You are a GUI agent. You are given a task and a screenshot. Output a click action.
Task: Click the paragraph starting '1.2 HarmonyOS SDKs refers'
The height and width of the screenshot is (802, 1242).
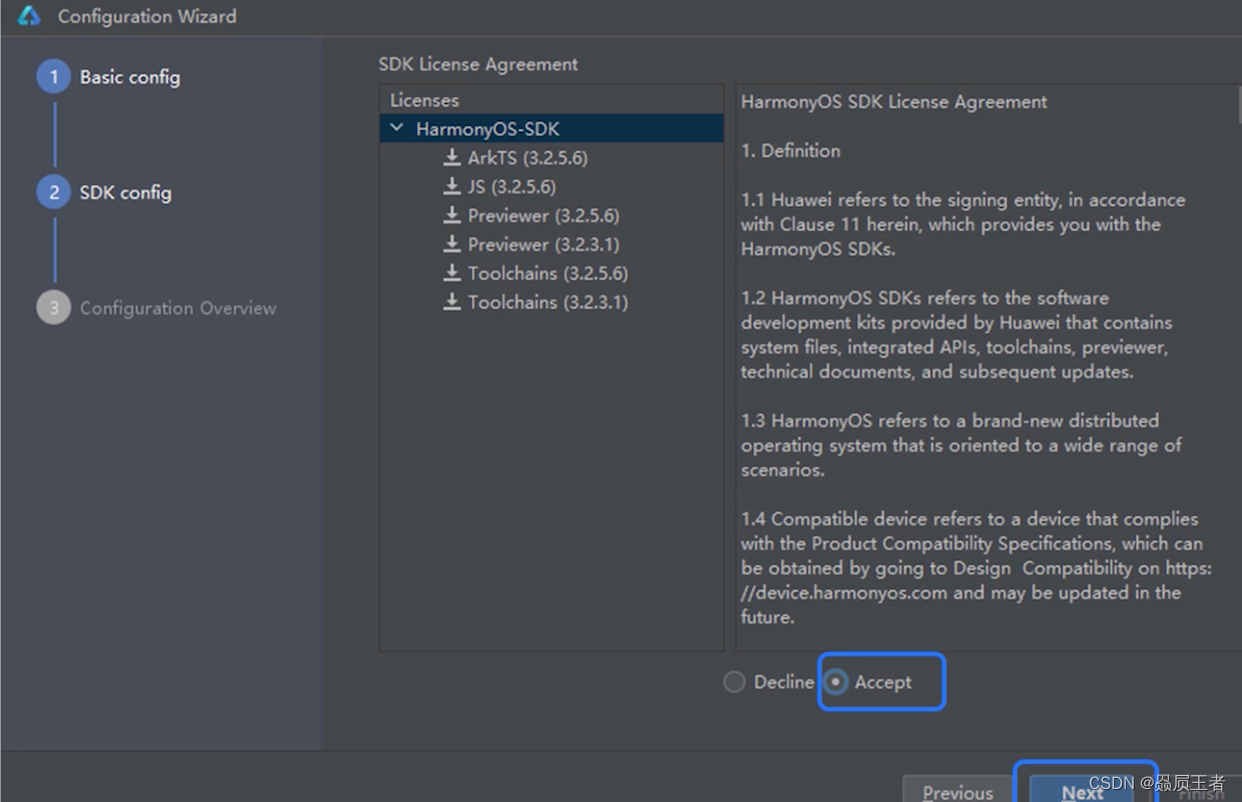click(x=955, y=335)
